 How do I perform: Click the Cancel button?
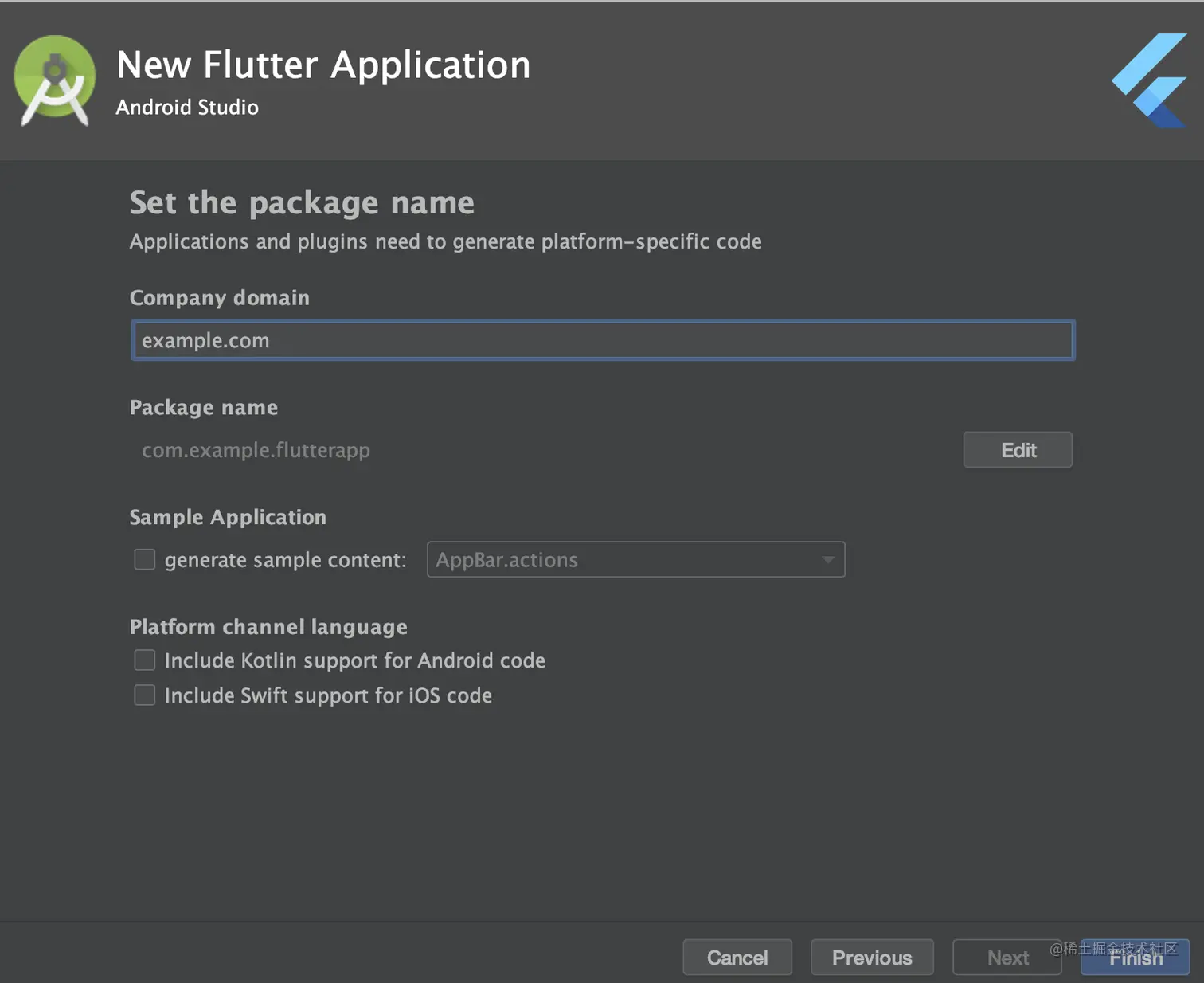click(x=737, y=958)
